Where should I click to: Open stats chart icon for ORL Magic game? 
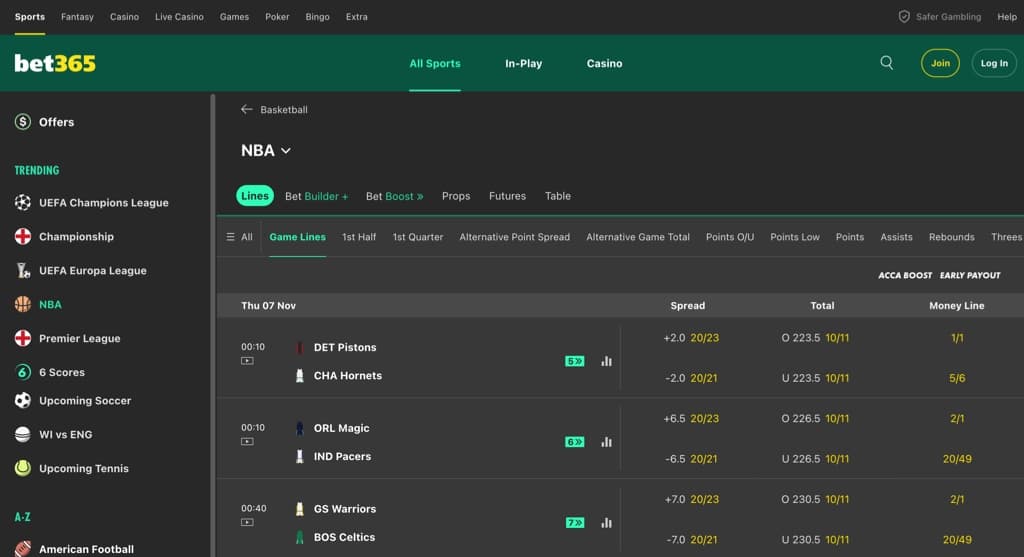(x=607, y=442)
